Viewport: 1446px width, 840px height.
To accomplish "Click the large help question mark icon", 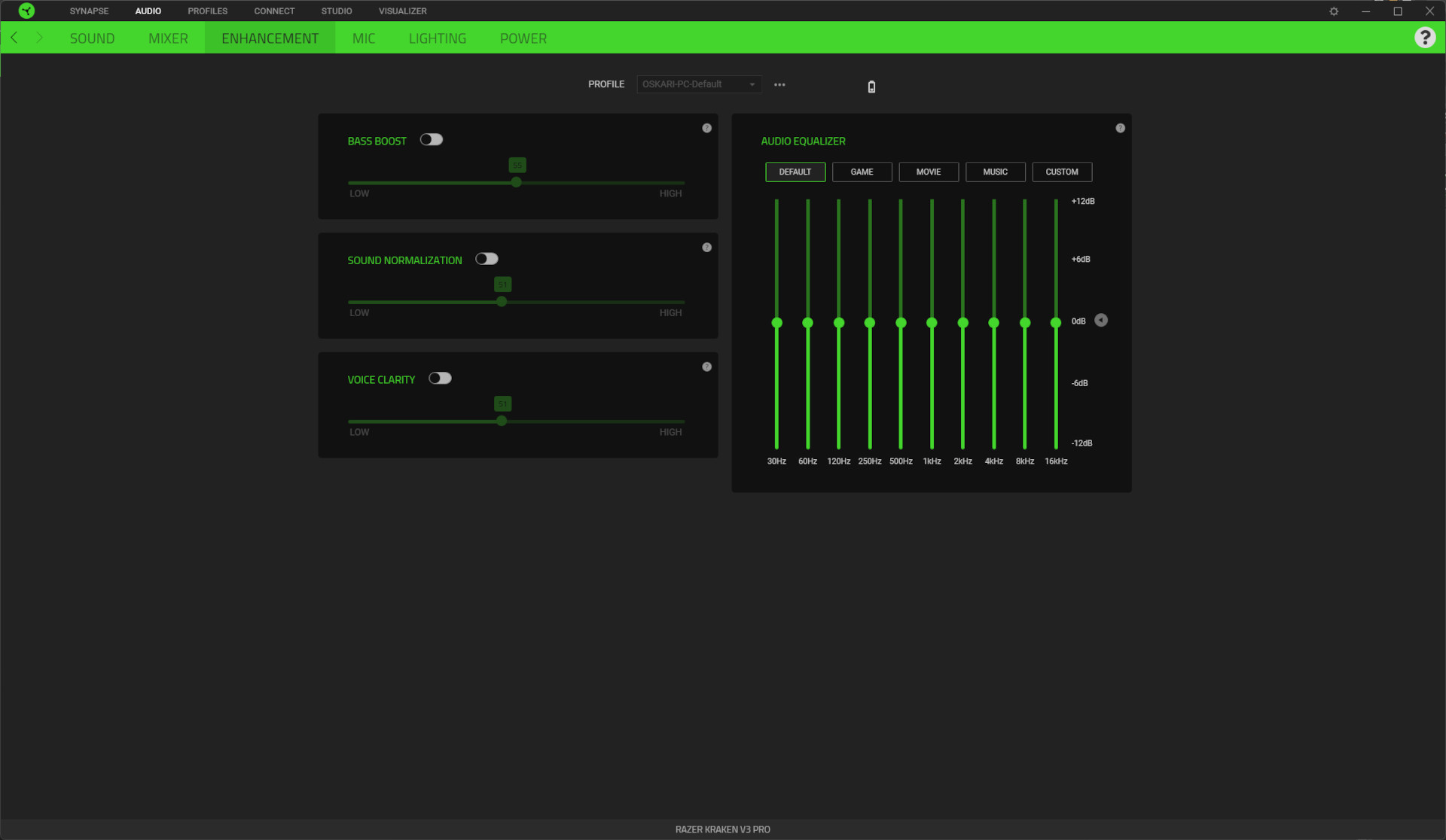I will tap(1424, 38).
